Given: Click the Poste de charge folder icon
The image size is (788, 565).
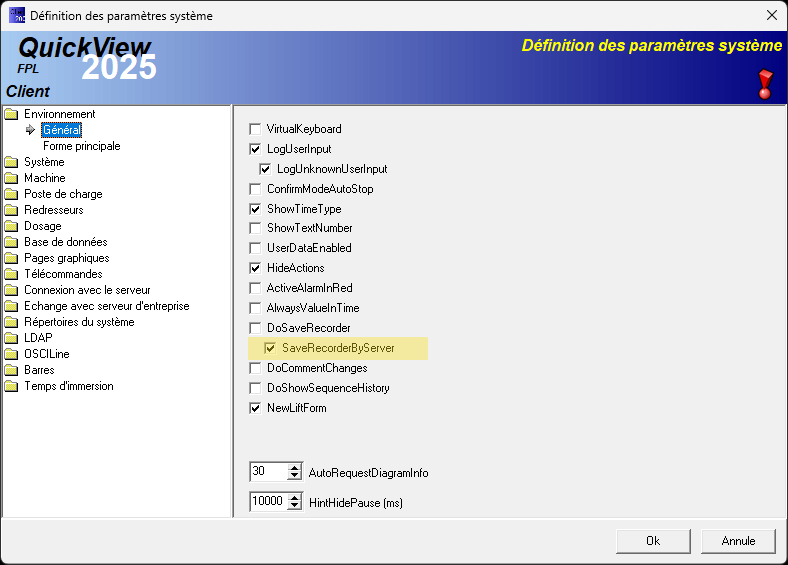Looking at the screenshot, I should (11, 195).
